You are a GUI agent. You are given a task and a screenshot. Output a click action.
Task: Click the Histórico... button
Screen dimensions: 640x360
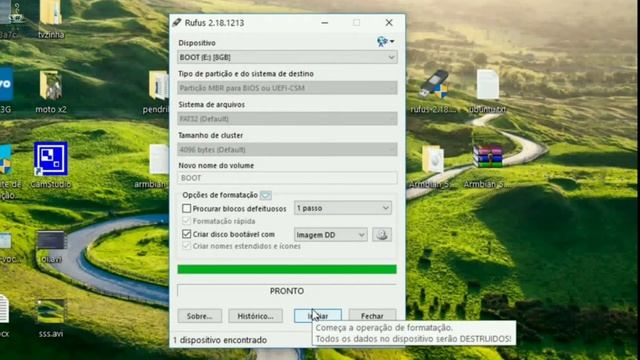[256, 316]
